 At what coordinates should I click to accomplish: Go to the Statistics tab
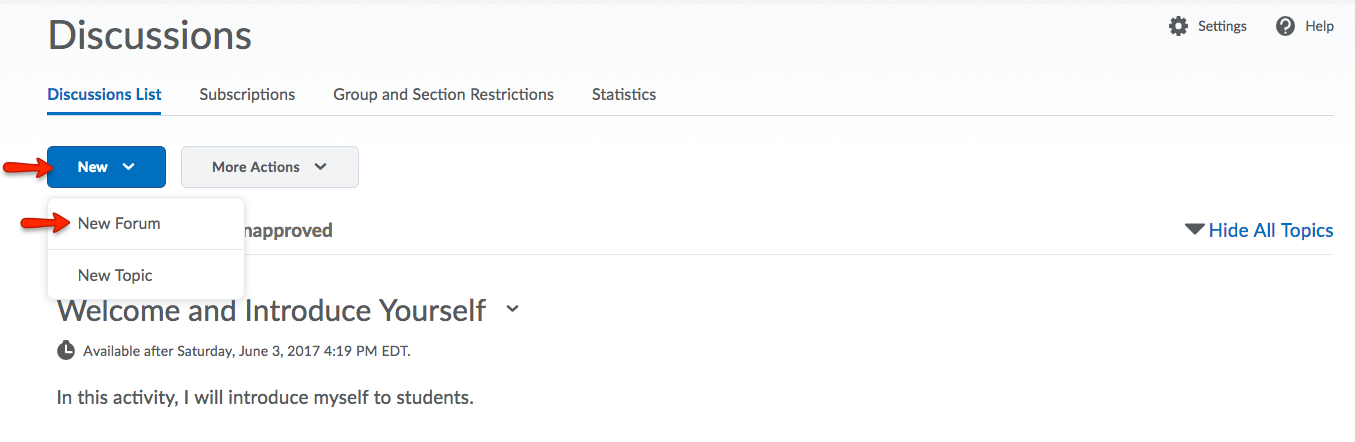click(x=624, y=94)
